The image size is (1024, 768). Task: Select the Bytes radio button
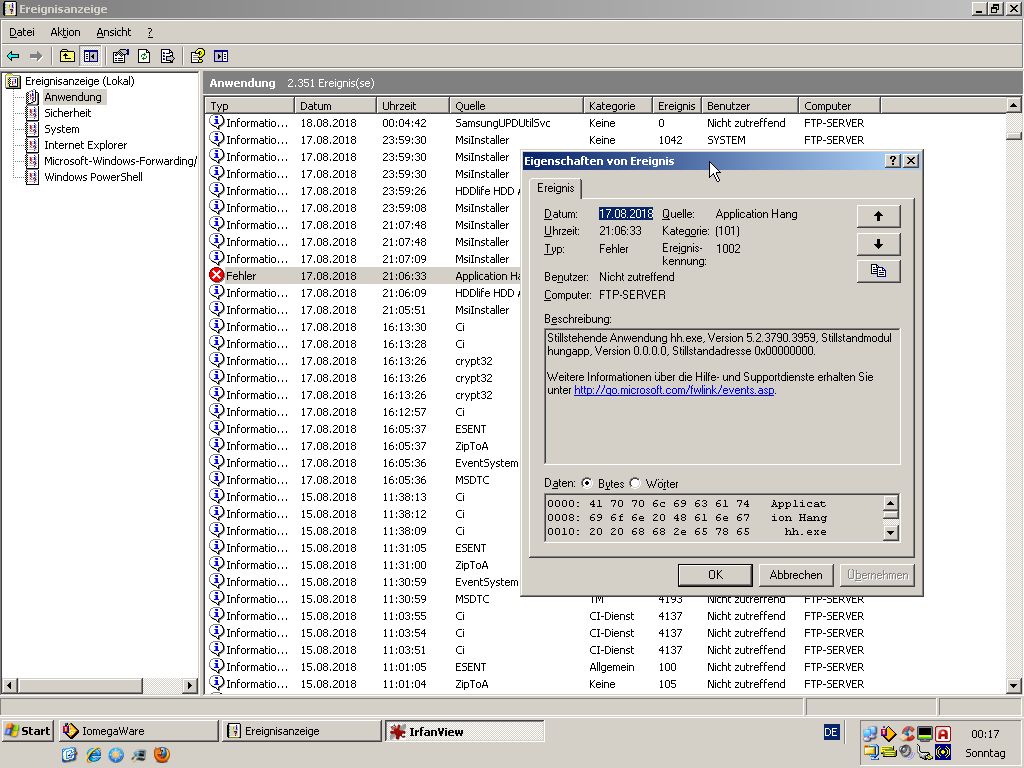[x=587, y=484]
